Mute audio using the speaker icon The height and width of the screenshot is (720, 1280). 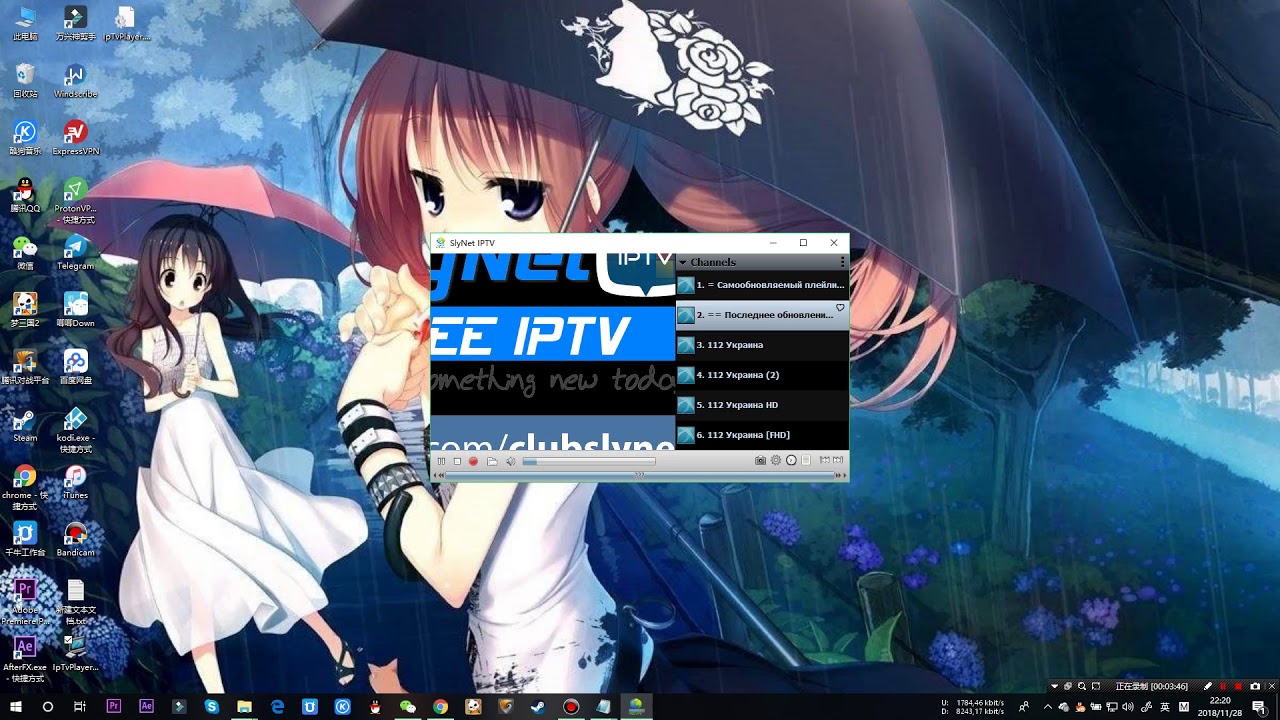[x=511, y=461]
